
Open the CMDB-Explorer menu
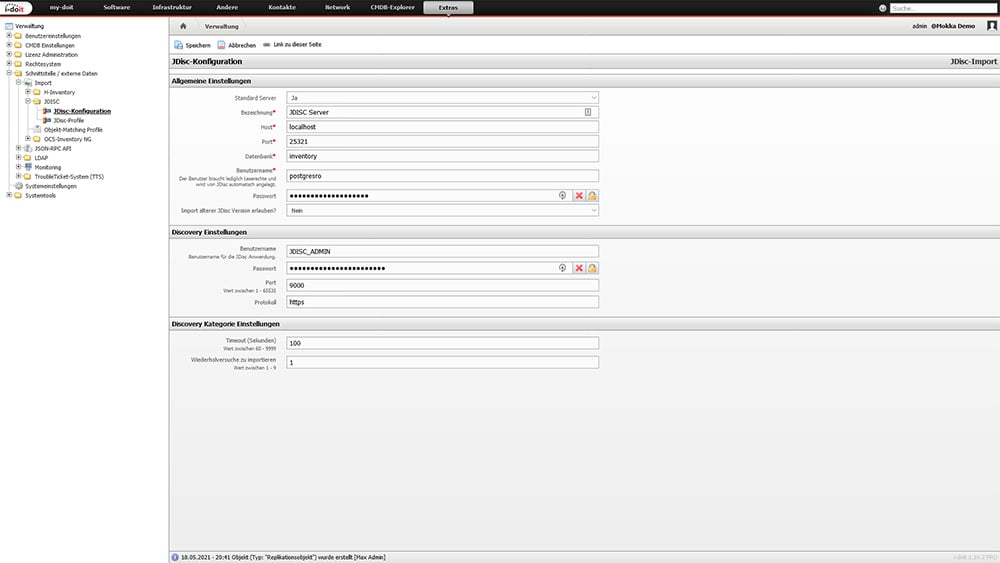(392, 8)
